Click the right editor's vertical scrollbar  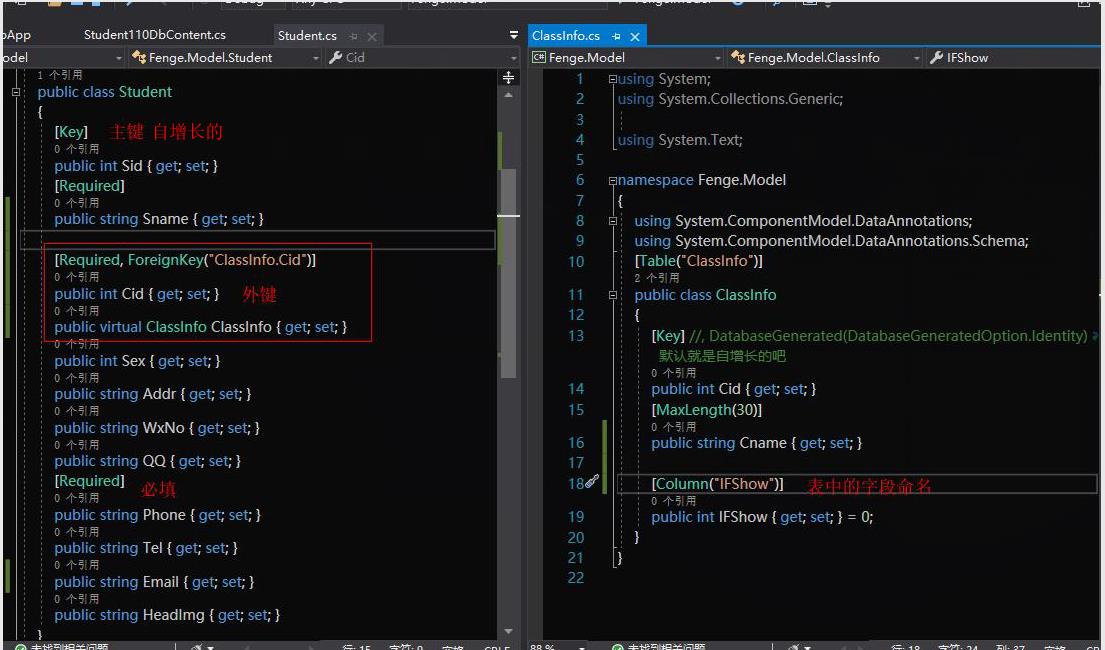[1098, 300]
